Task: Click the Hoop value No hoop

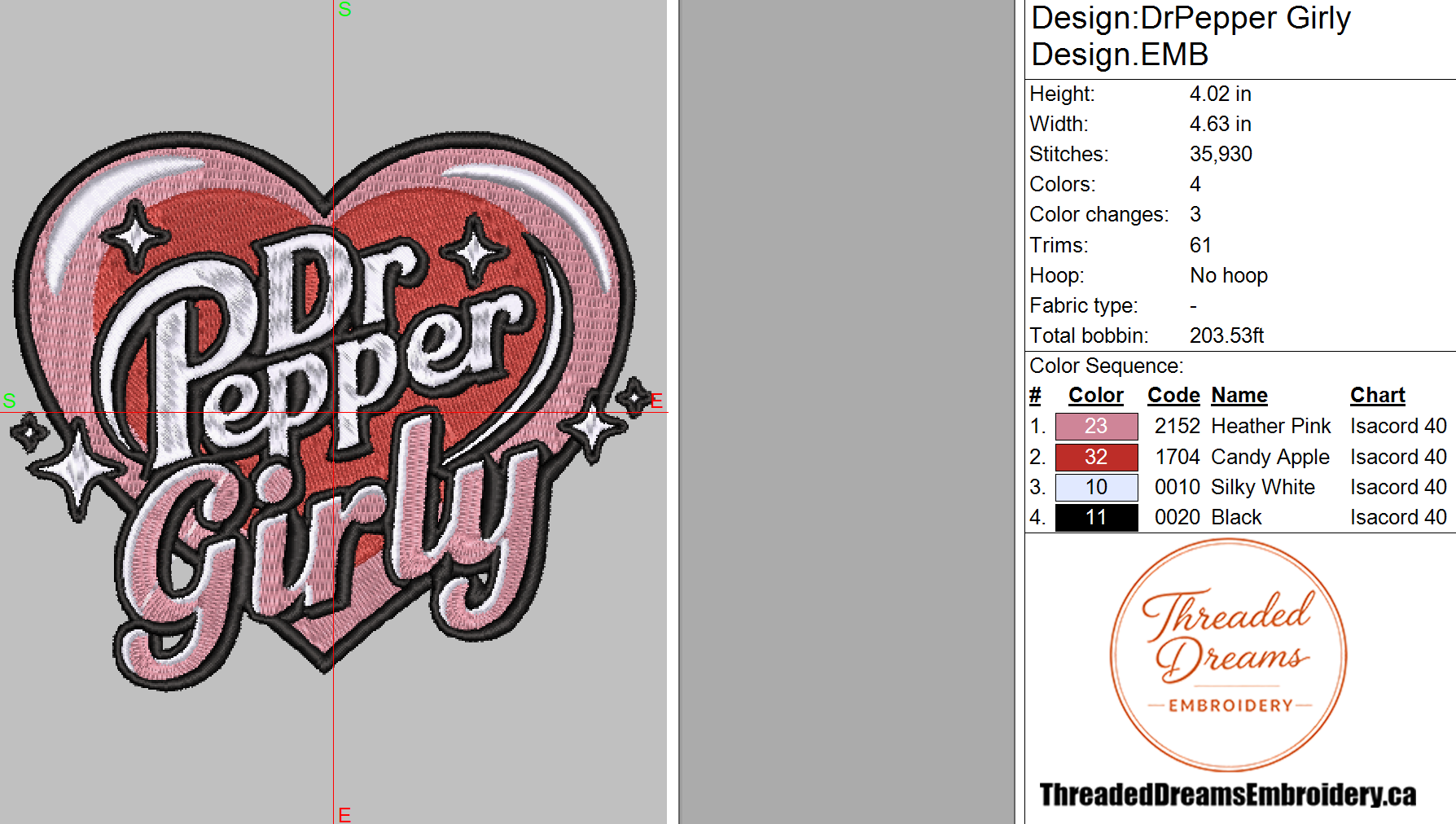Action: [1229, 275]
